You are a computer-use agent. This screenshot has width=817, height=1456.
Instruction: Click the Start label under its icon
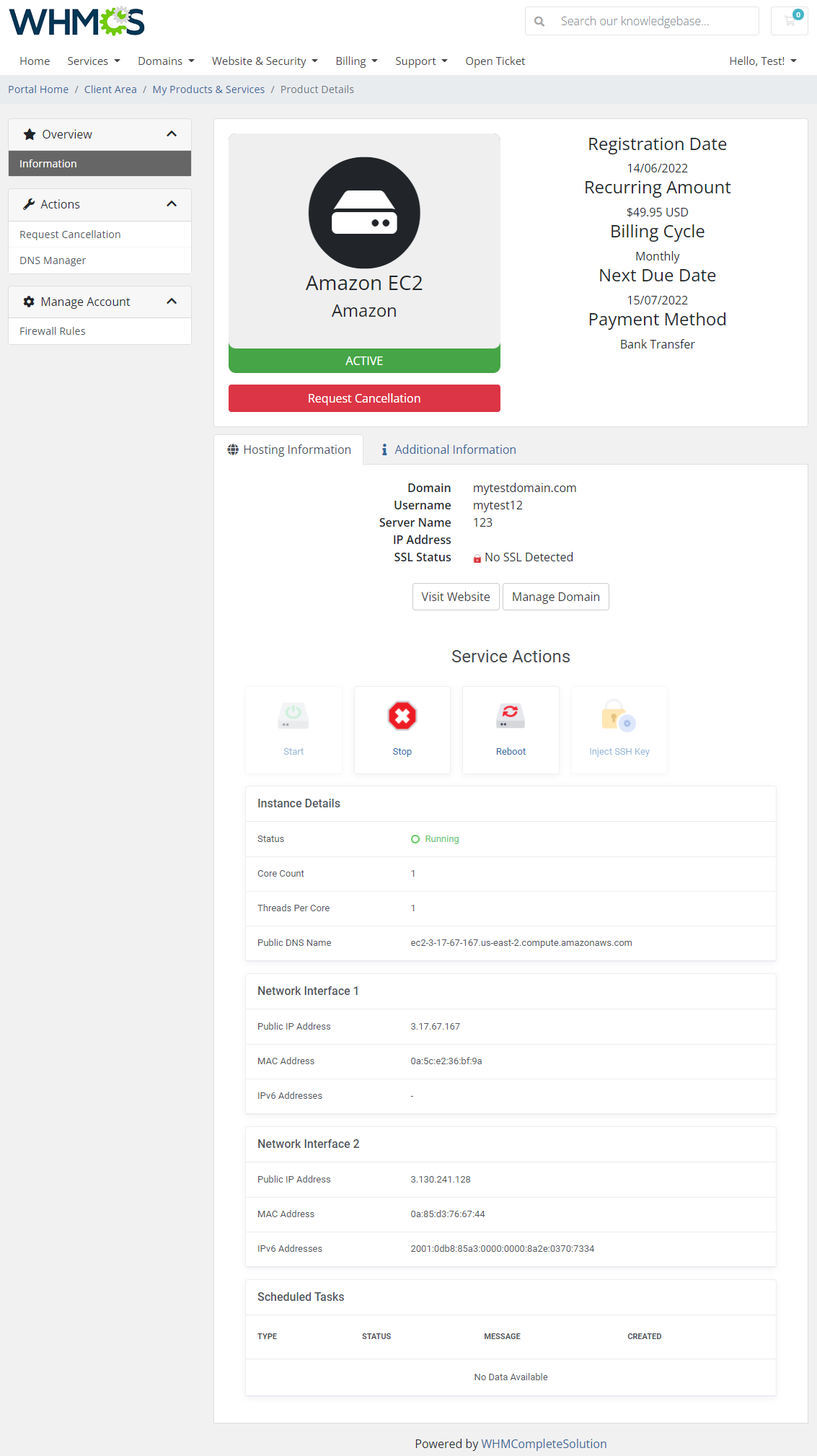pyautogui.click(x=293, y=752)
